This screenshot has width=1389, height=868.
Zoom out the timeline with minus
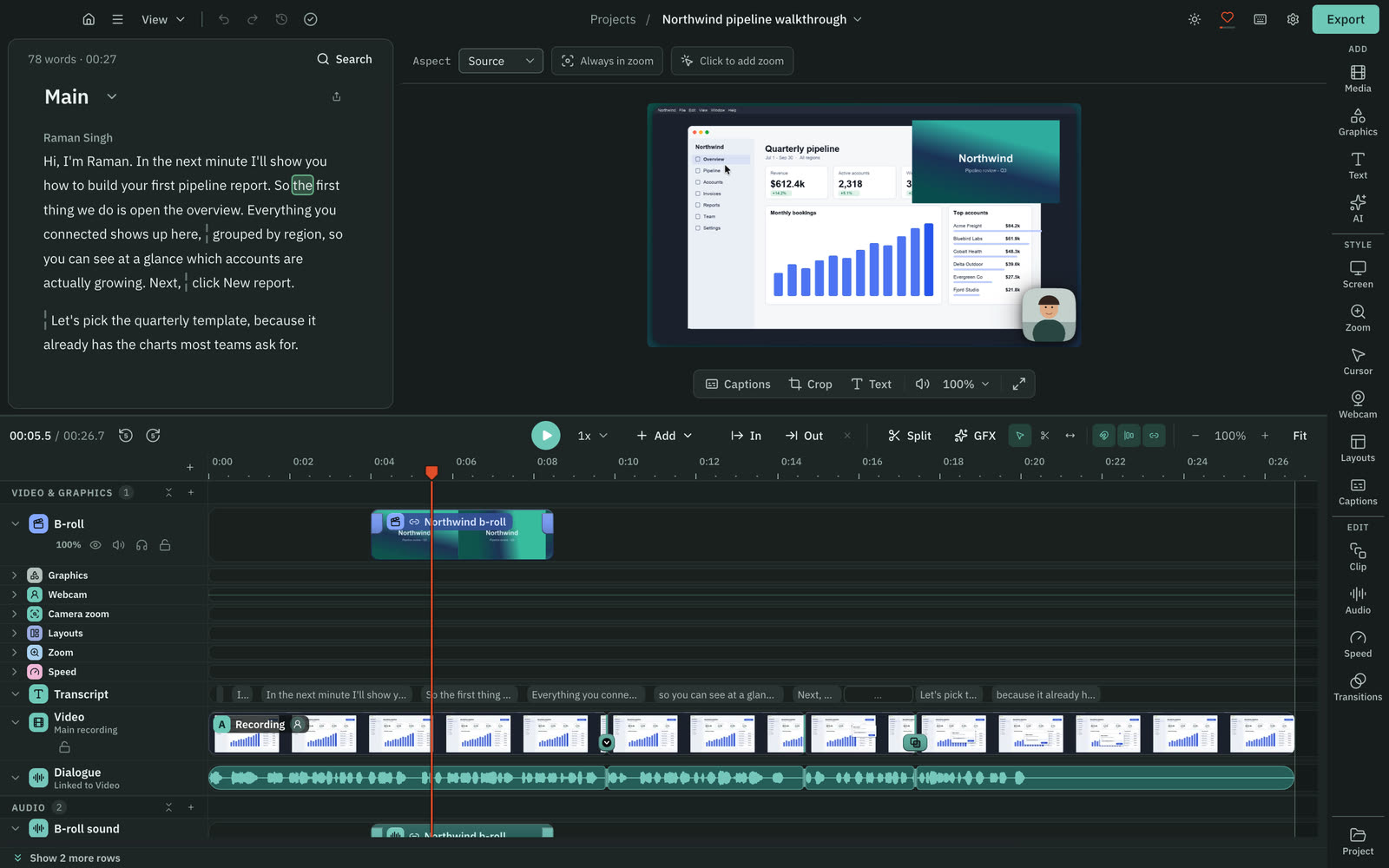pos(1195,436)
